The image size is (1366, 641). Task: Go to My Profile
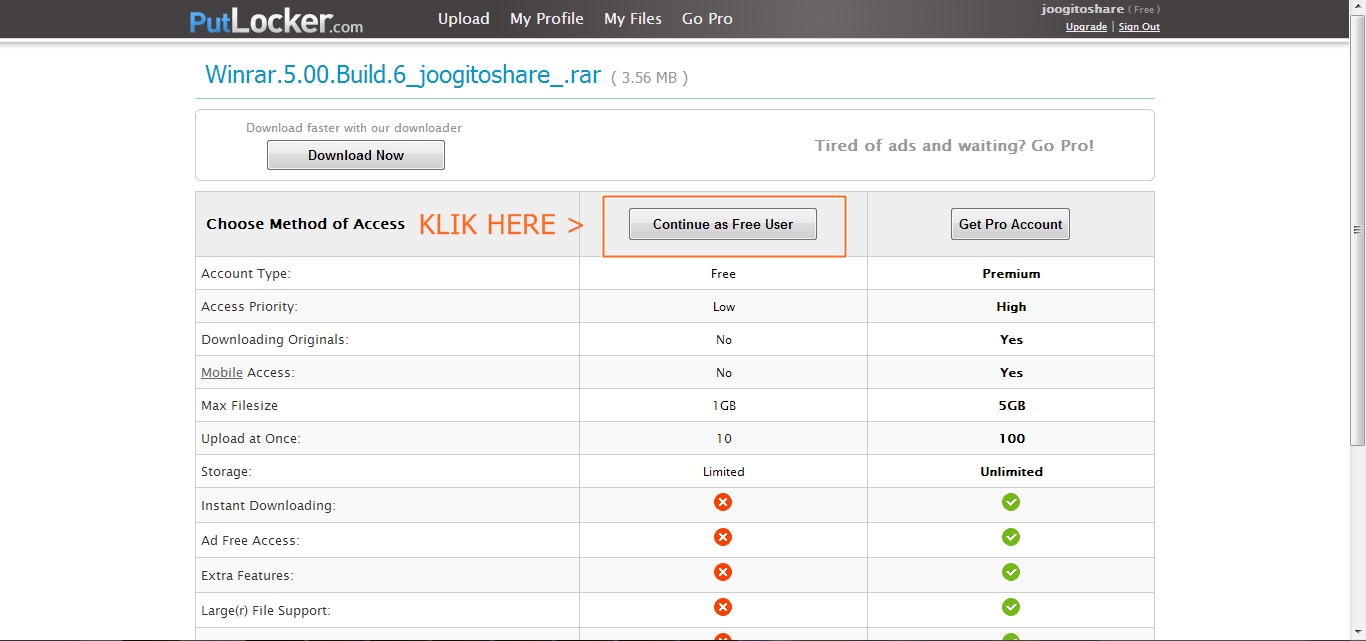[x=547, y=19]
